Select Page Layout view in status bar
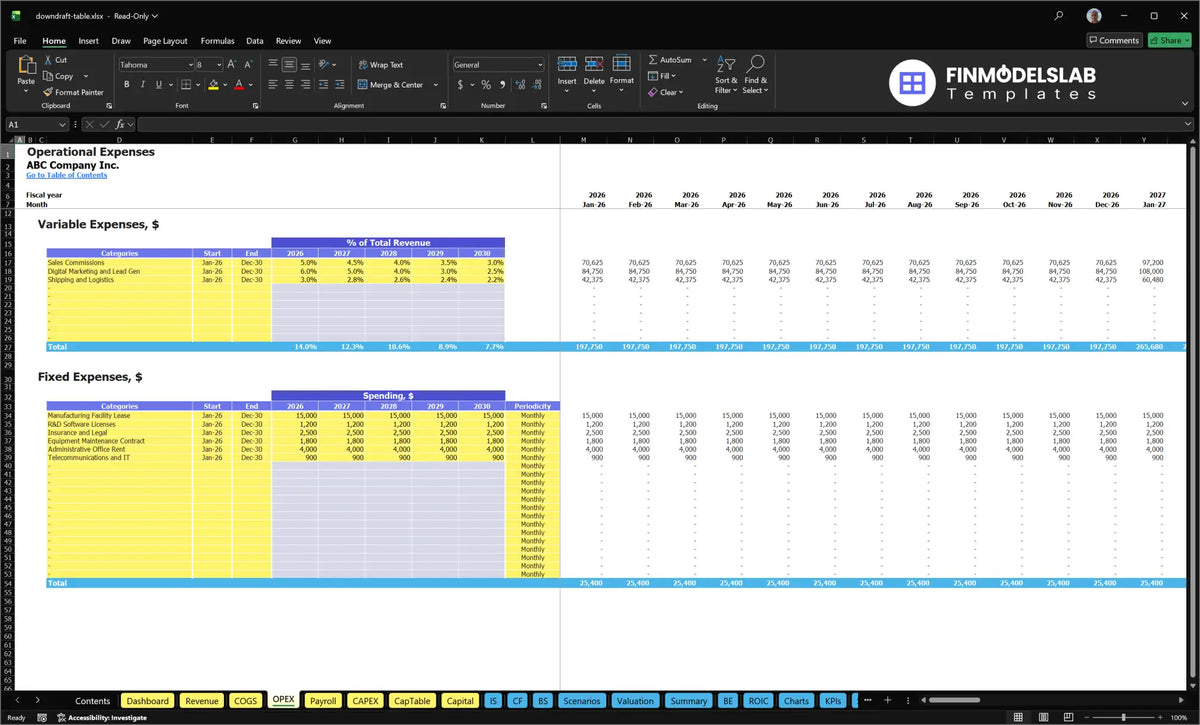This screenshot has width=1200, height=725. pos(1044,717)
